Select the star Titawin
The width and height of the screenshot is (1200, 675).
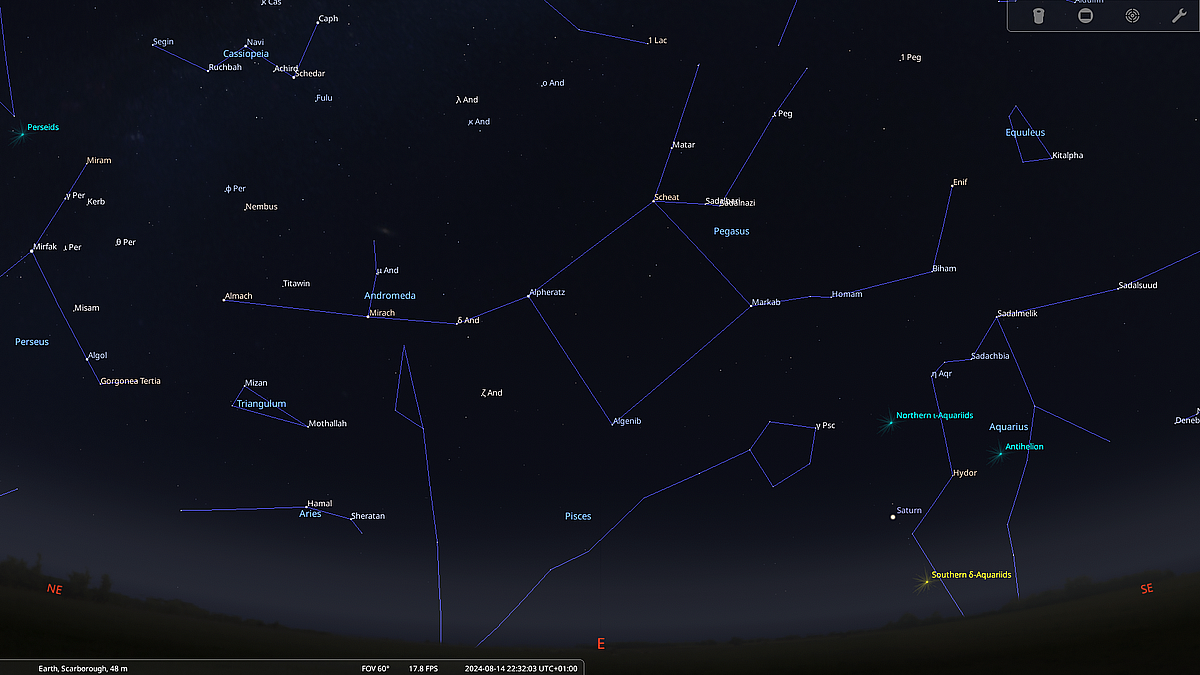(283, 285)
